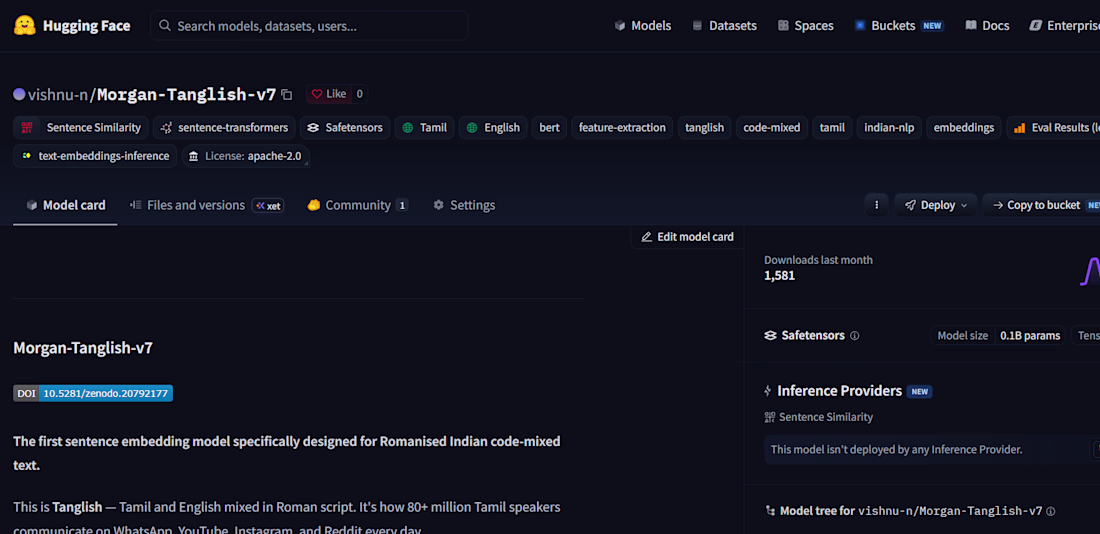
Task: Open Sentence Similarity task link in sidebar
Action: pos(819,417)
